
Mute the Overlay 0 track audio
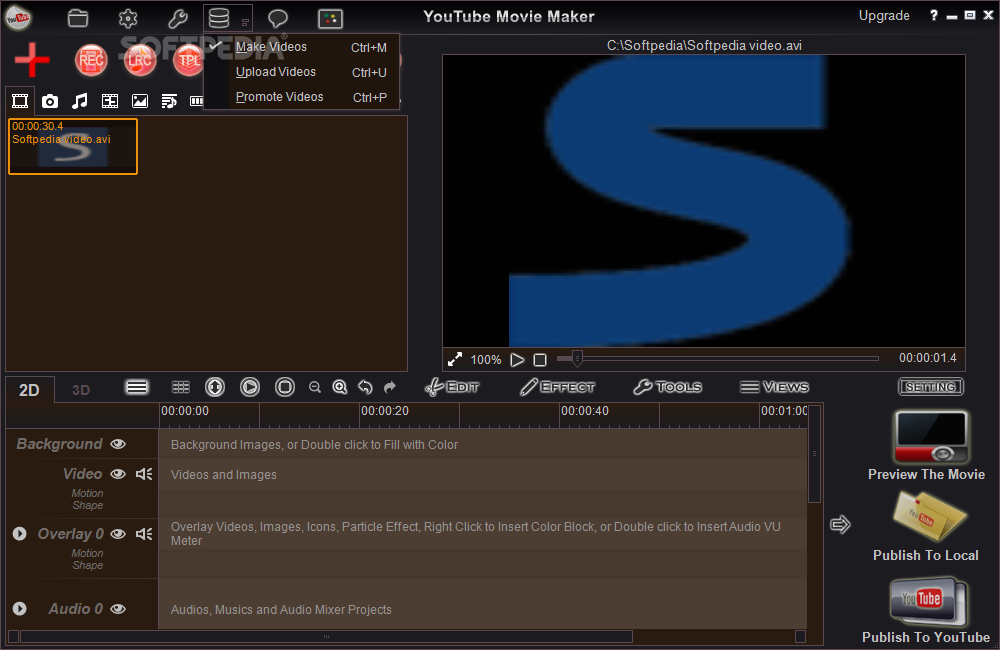[x=144, y=534]
